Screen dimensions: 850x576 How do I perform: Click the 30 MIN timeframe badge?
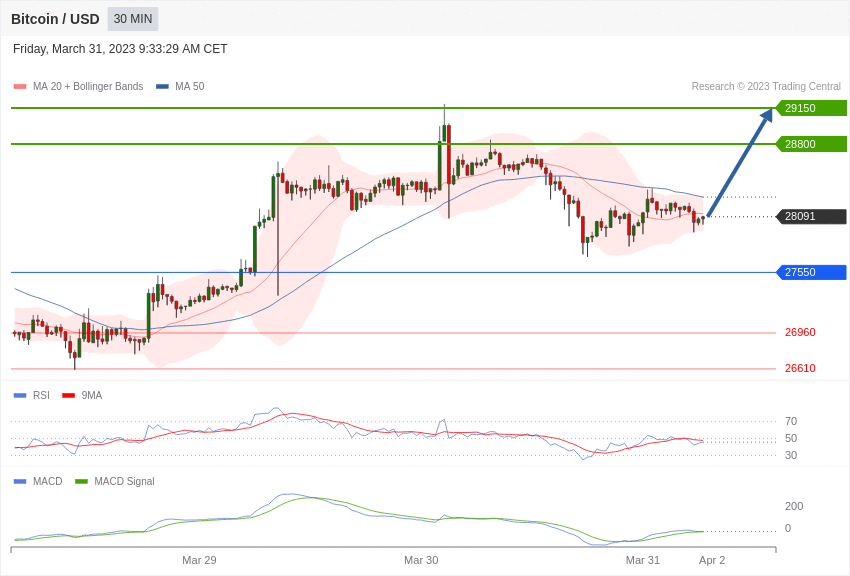133,19
